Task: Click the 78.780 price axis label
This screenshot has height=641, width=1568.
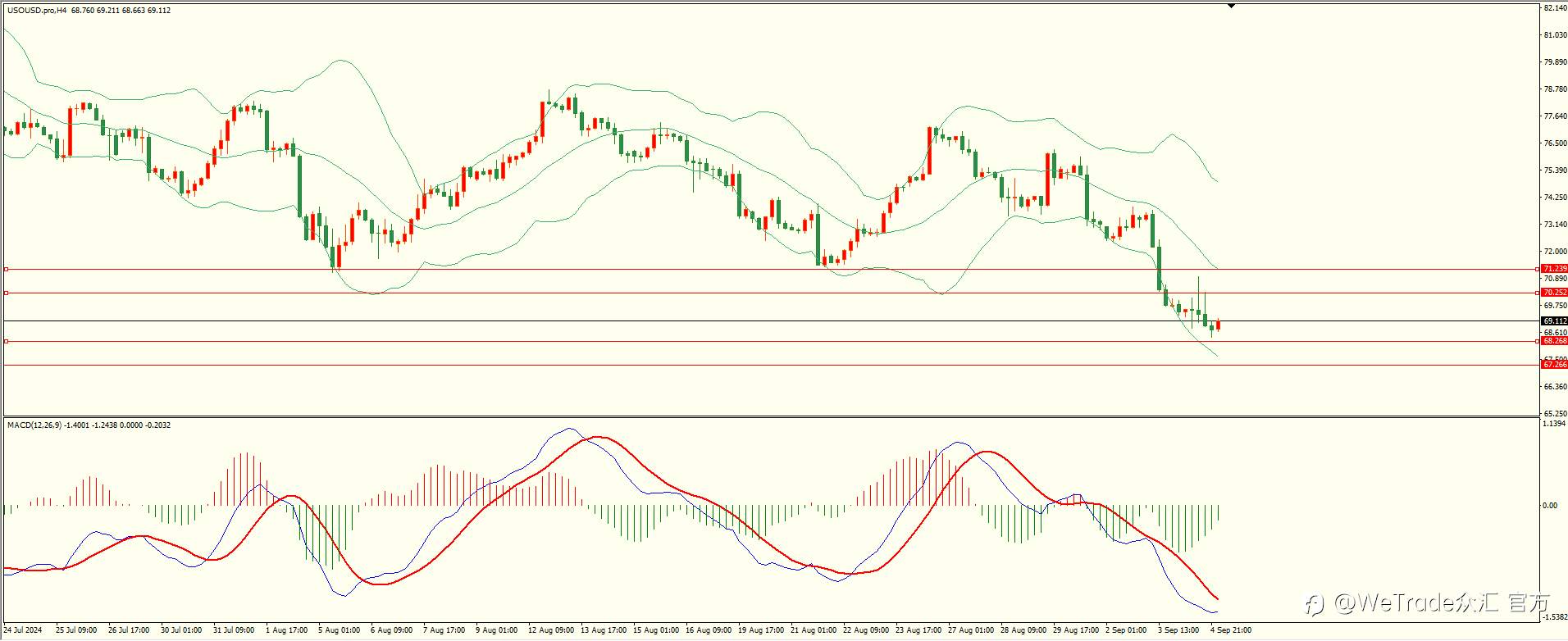Action: point(1555,89)
